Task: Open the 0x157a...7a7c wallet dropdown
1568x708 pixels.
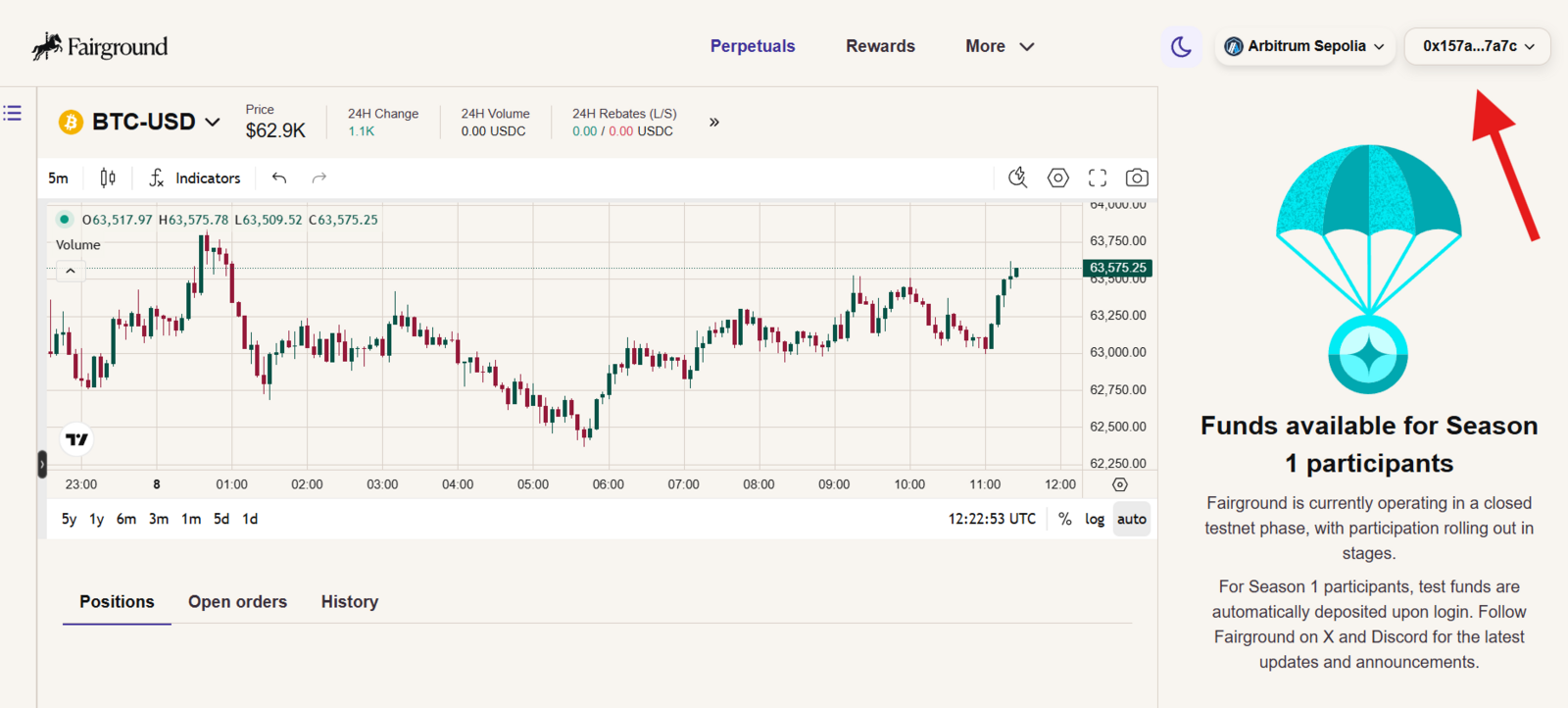Action: click(1478, 46)
